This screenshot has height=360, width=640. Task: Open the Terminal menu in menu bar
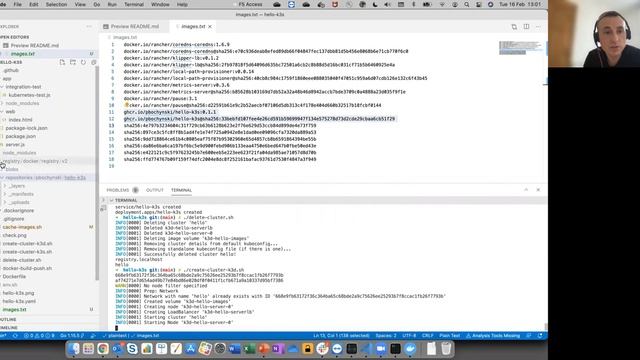pos(134,4)
